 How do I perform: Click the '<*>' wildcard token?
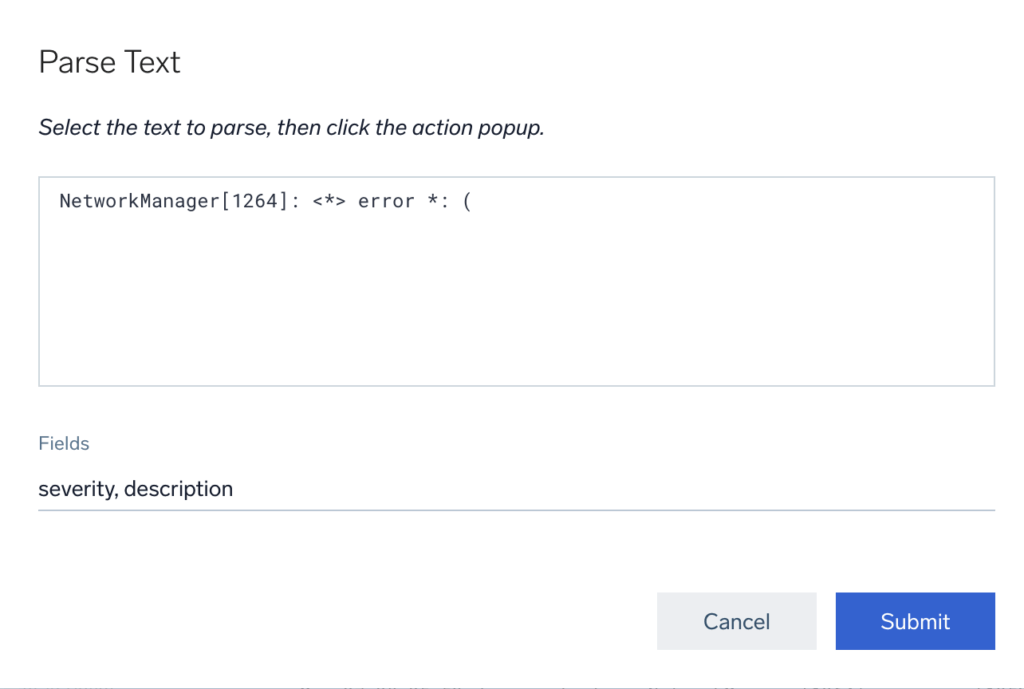click(x=329, y=201)
